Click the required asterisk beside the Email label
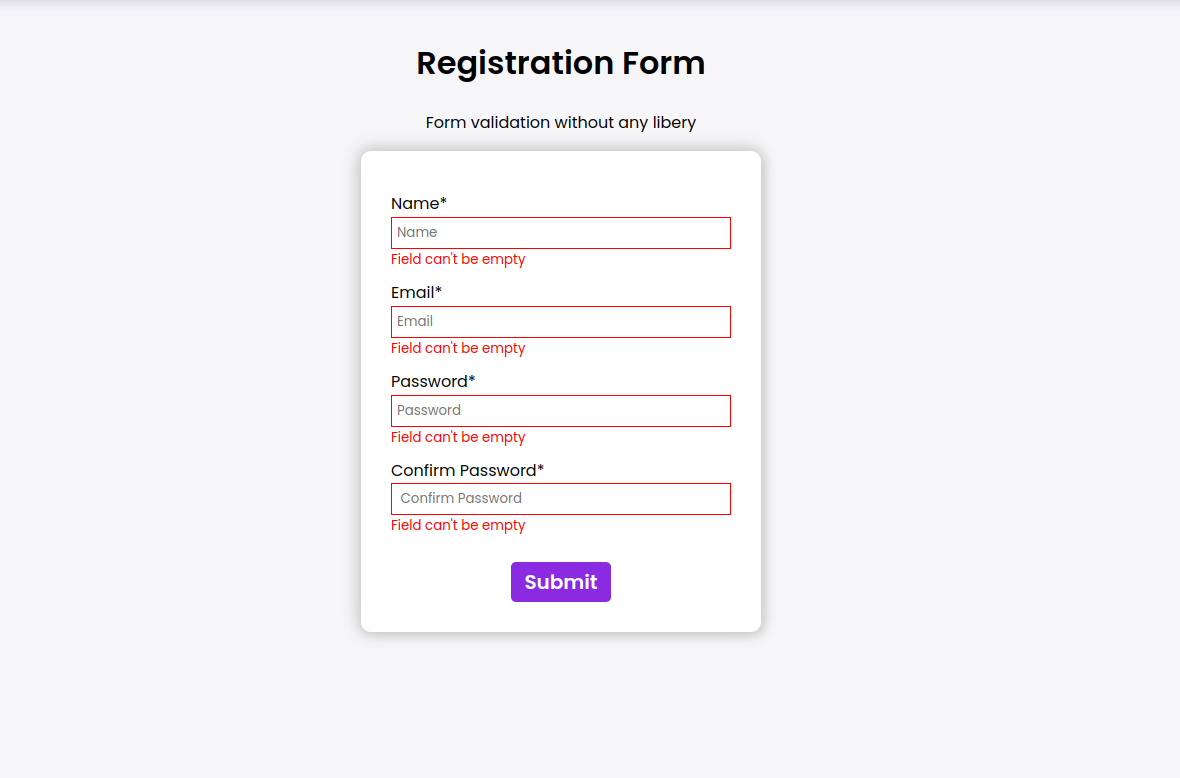The height and width of the screenshot is (778, 1180). pyautogui.click(x=438, y=291)
